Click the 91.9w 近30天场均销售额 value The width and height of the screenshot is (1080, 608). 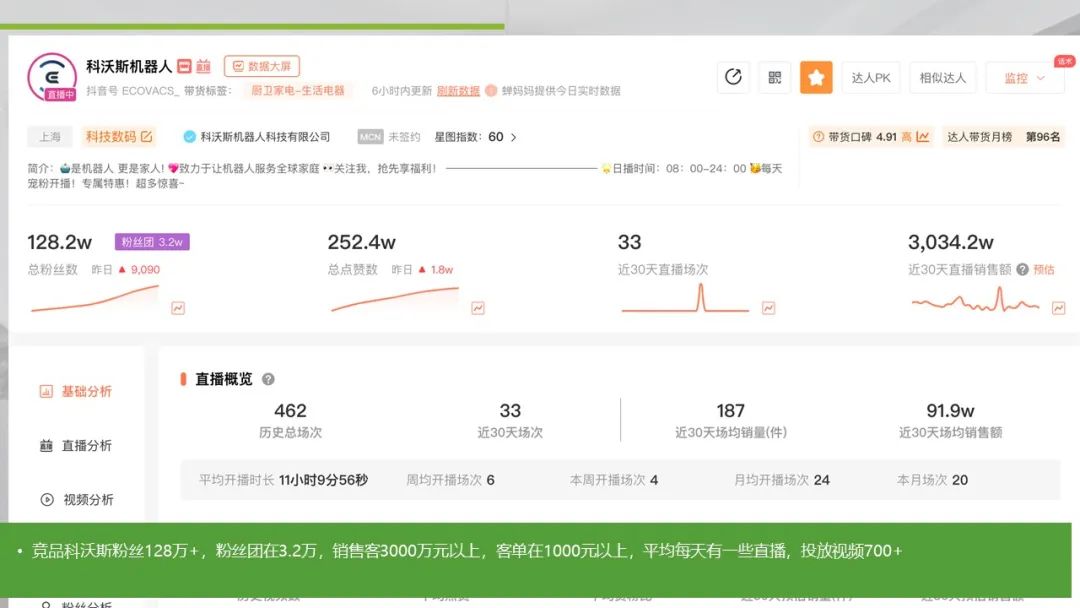[x=950, y=411]
